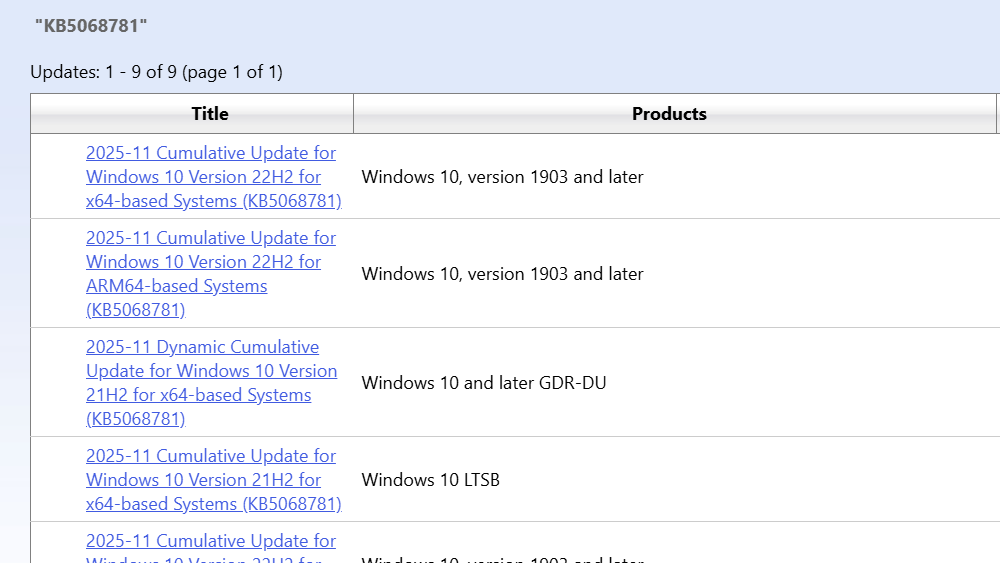This screenshot has height=563, width=1000.
Task: Click the "KB5068781" search term heading
Action: pyautogui.click(x=91, y=25)
